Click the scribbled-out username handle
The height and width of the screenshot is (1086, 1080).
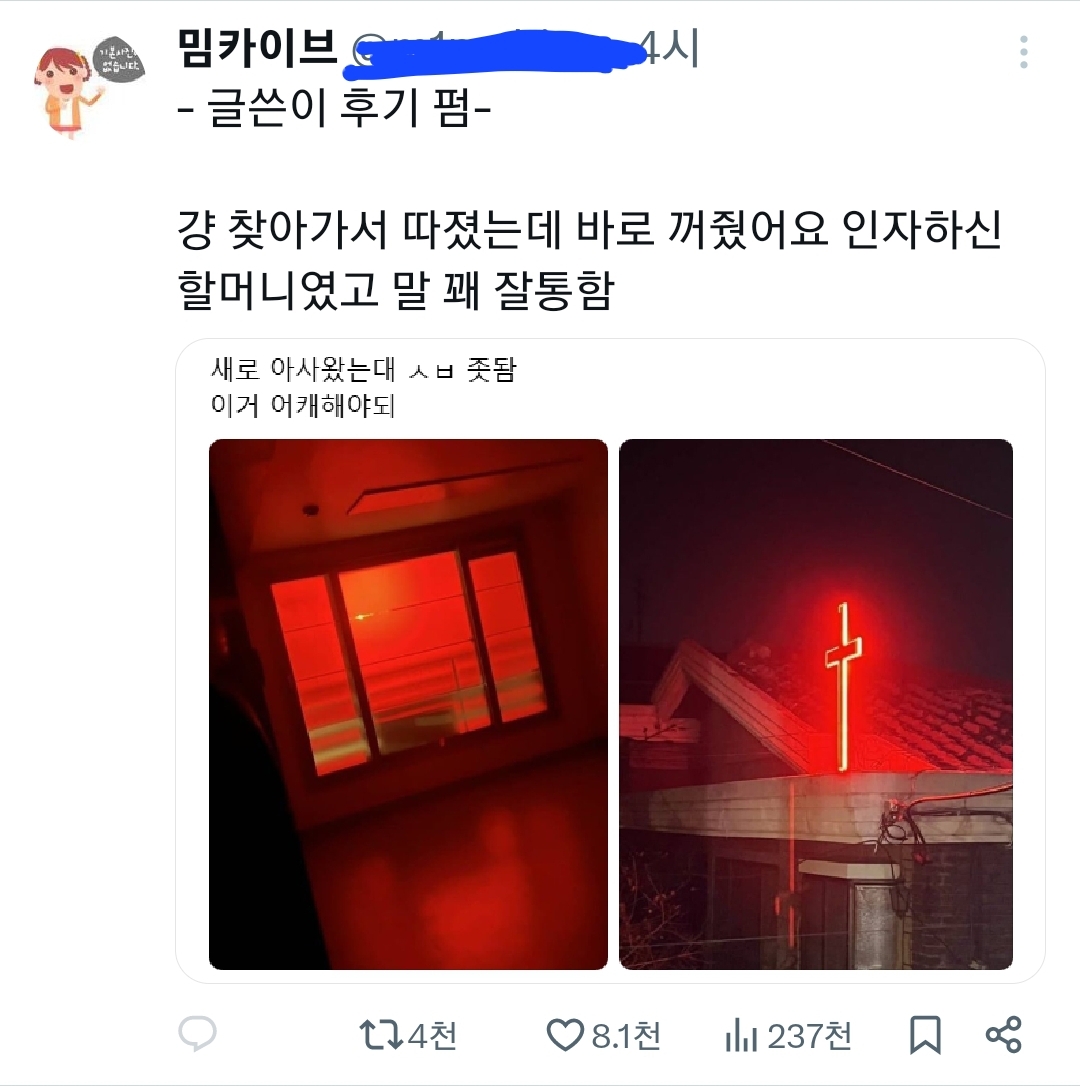(492, 51)
